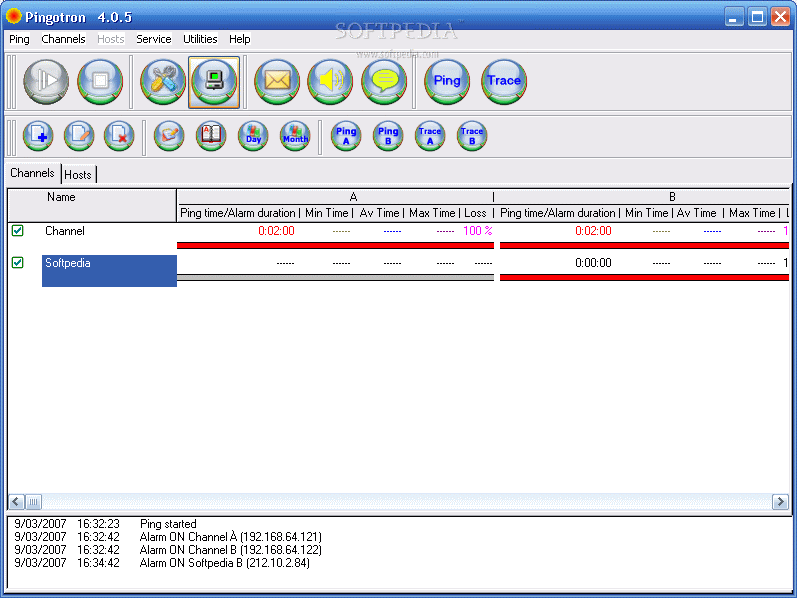Click Channel A alarm duration 0:02:00
Screen dimensions: 797x598
pos(277,231)
